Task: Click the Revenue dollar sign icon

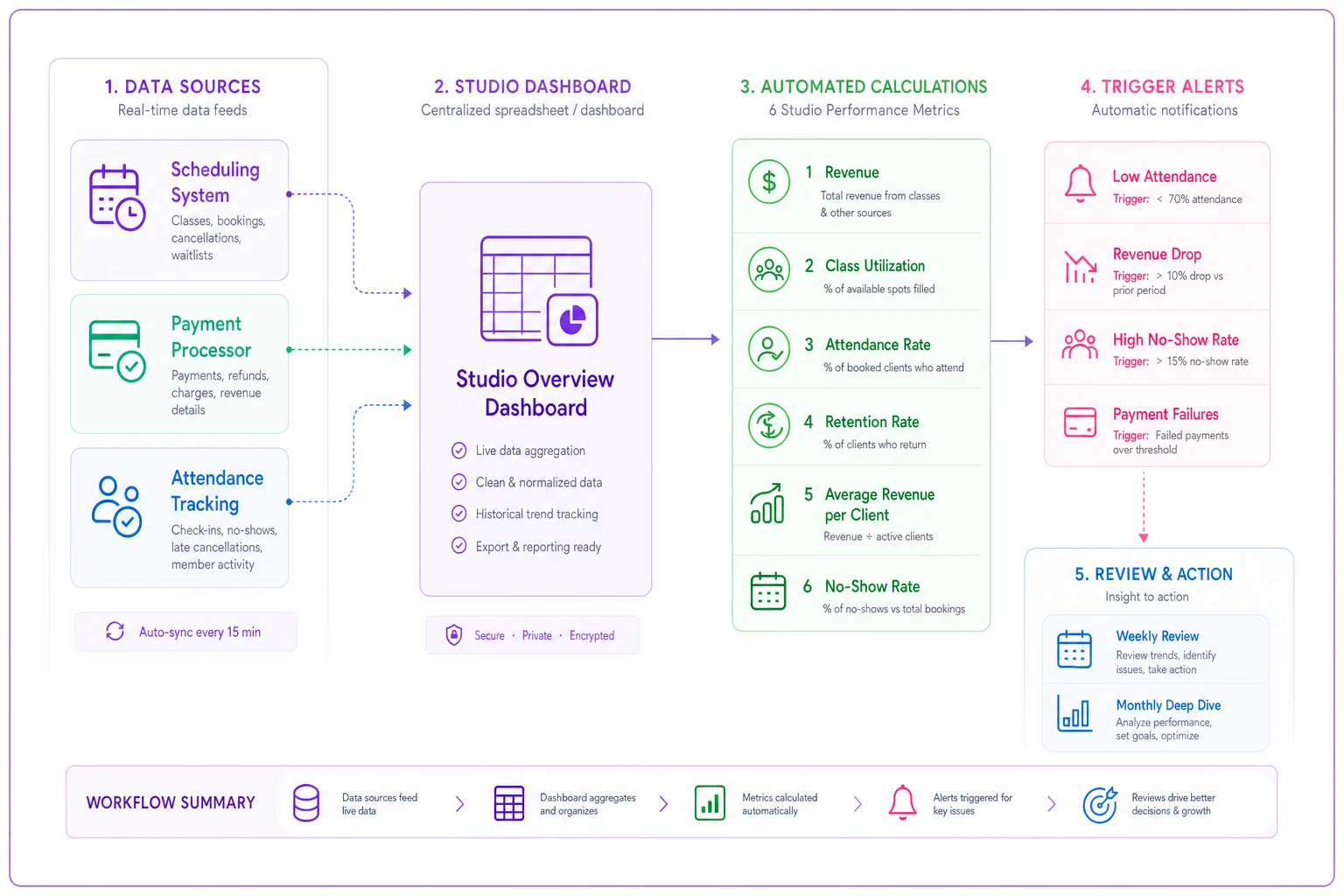Action: (769, 182)
